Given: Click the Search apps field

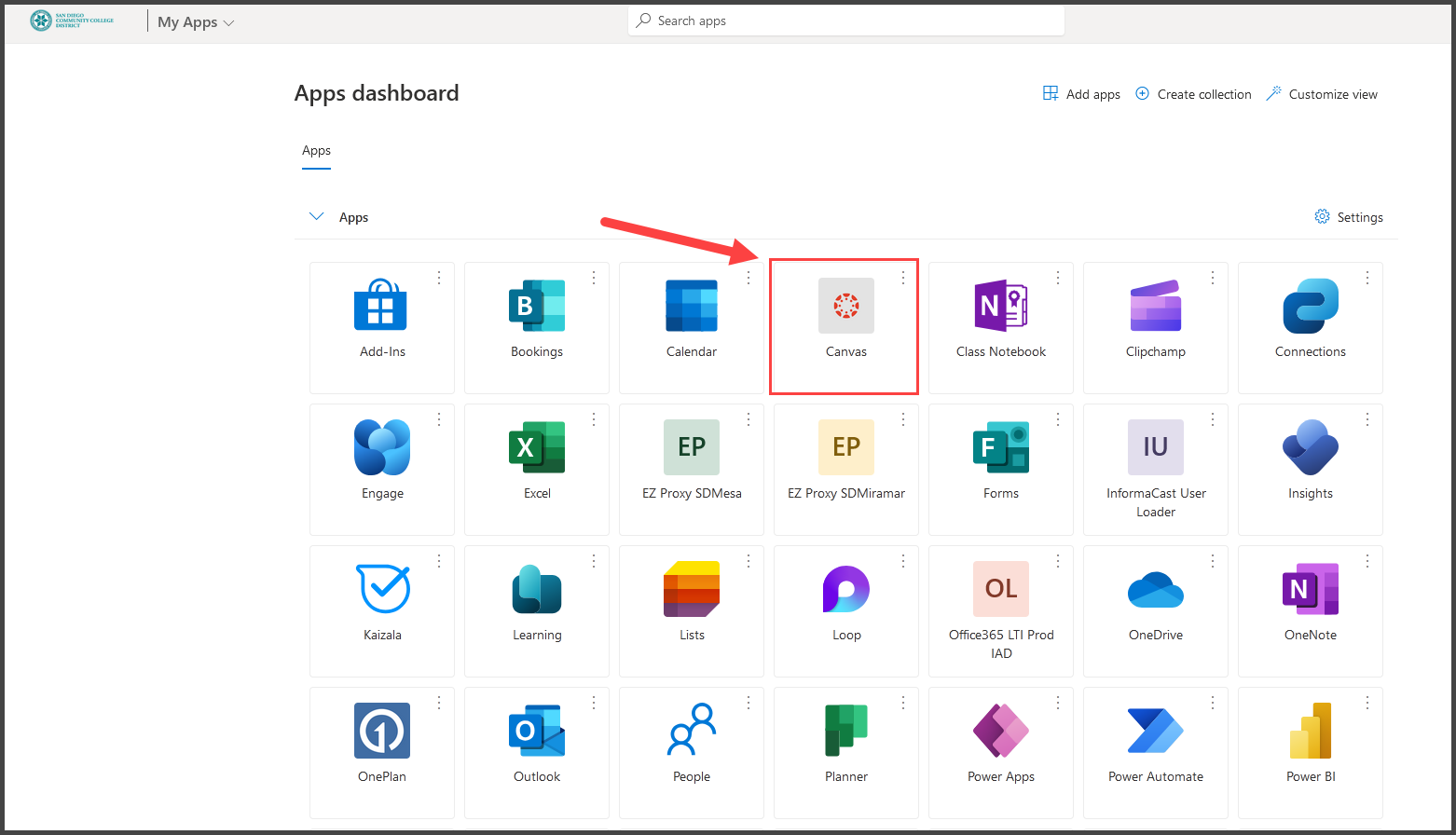Looking at the screenshot, I should click(x=845, y=20).
